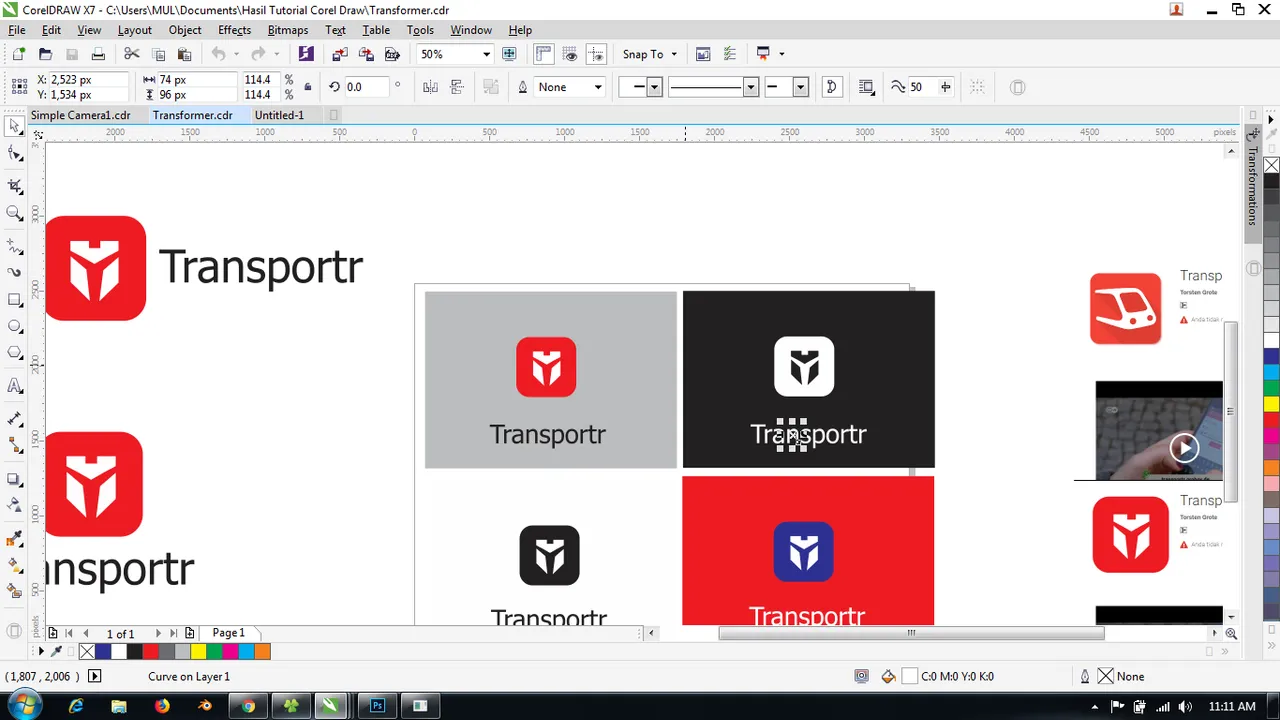Screen dimensions: 1280x720
Task: Click the Undo arrow icon
Action: coord(218,54)
